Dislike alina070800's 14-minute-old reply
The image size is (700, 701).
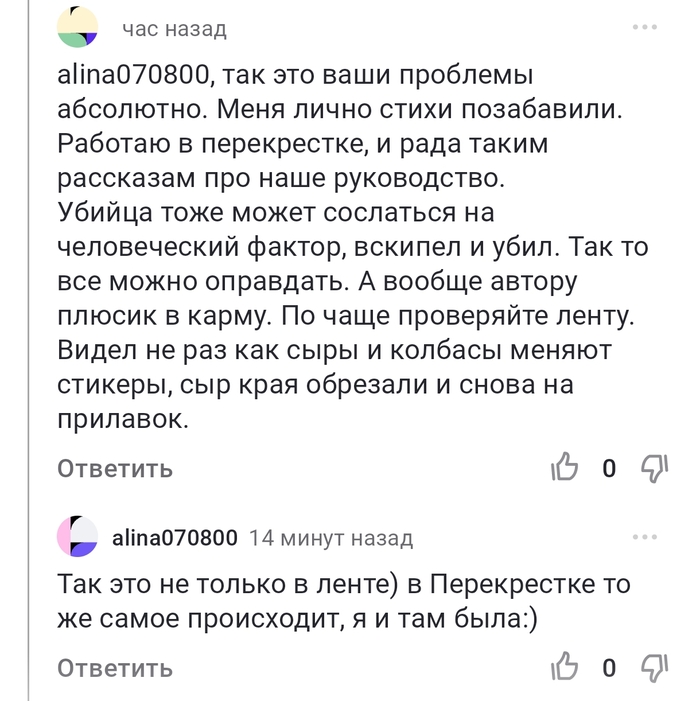tap(652, 667)
